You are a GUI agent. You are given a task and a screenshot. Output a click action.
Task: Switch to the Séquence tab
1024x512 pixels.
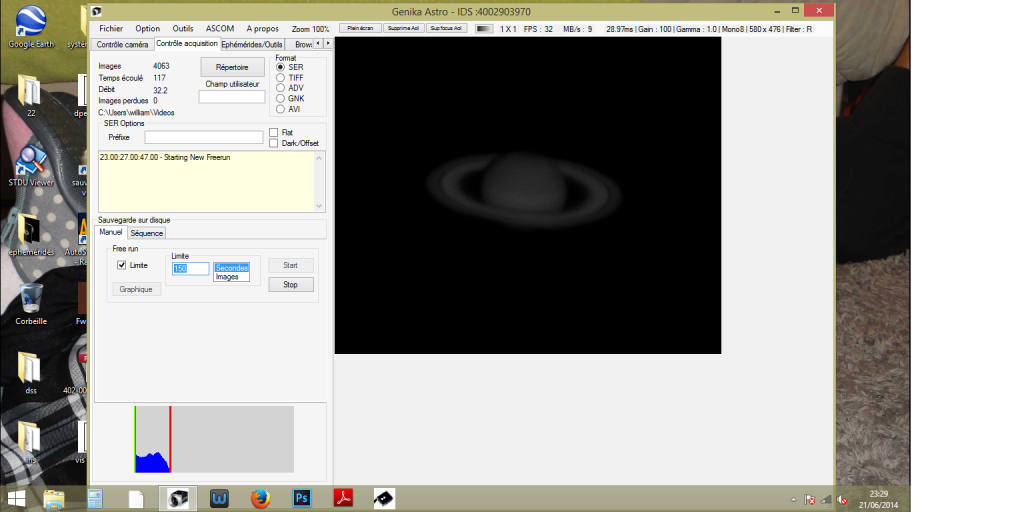click(147, 233)
